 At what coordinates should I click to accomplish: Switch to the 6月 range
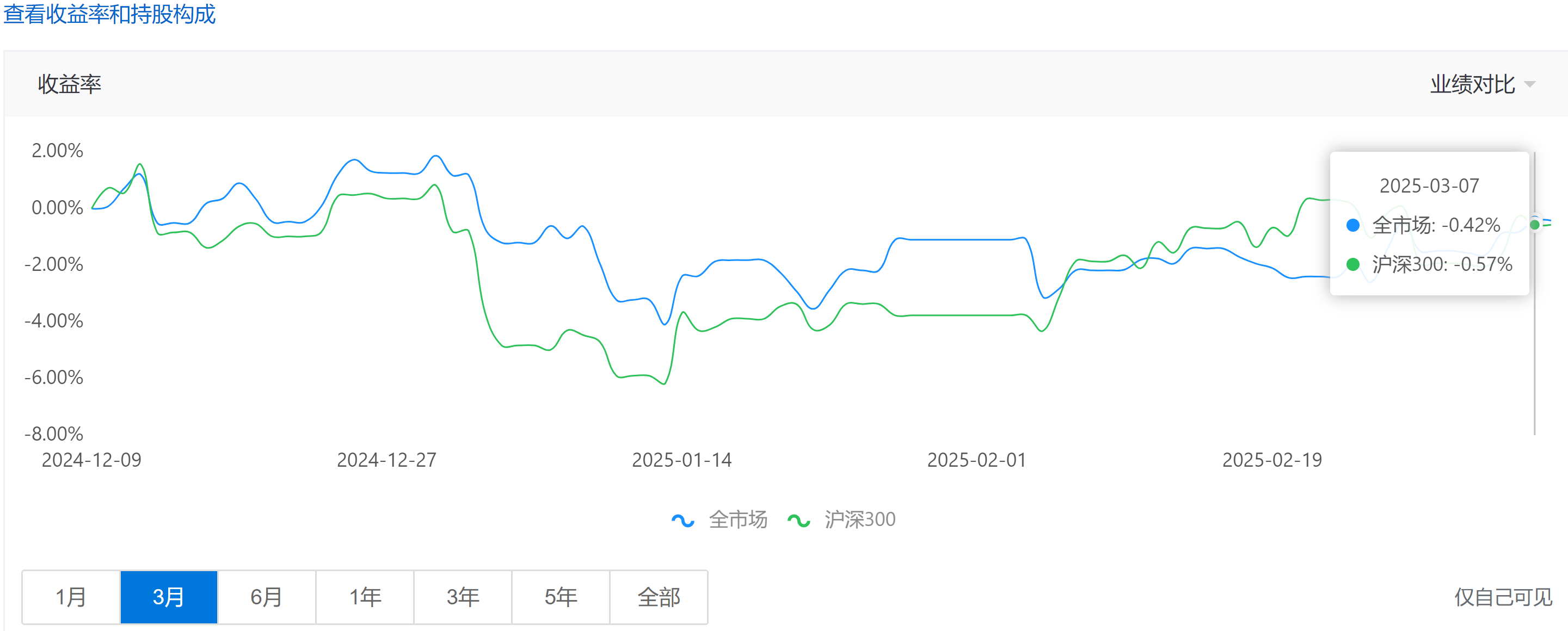[x=267, y=597]
